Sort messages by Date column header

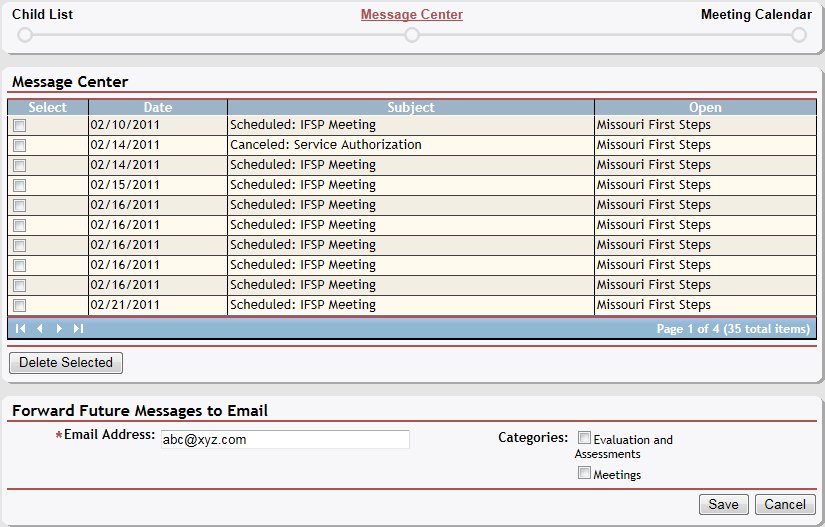coord(158,107)
